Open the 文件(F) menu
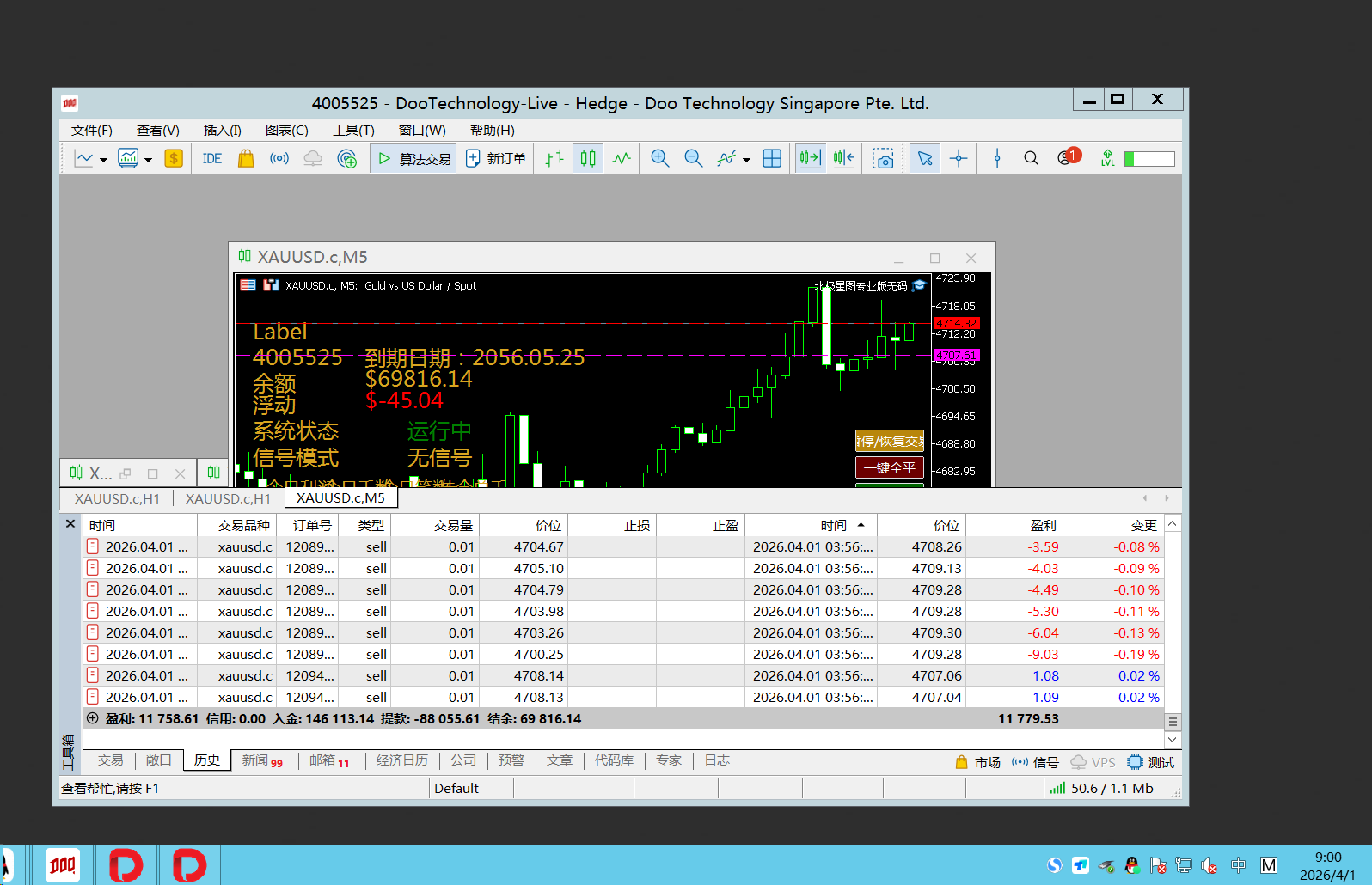This screenshot has width=1372, height=885. (x=92, y=131)
